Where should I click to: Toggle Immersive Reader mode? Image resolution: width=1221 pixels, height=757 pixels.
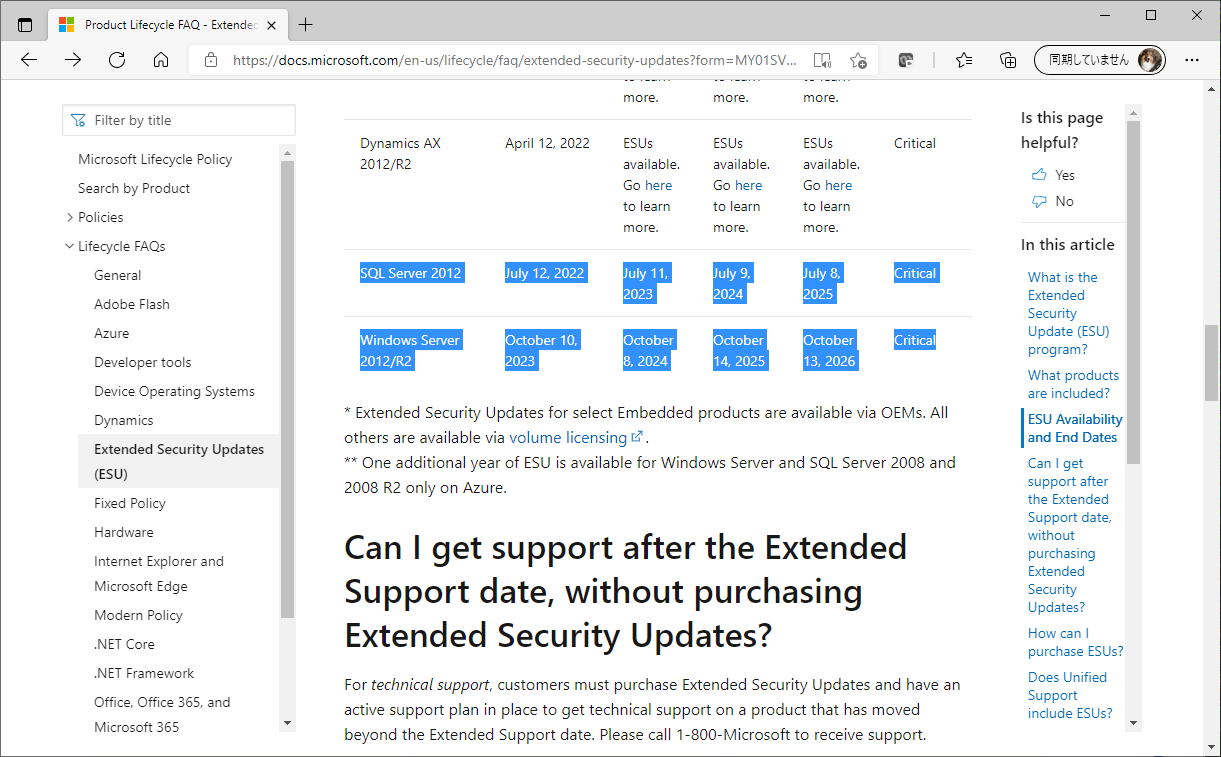[822, 60]
